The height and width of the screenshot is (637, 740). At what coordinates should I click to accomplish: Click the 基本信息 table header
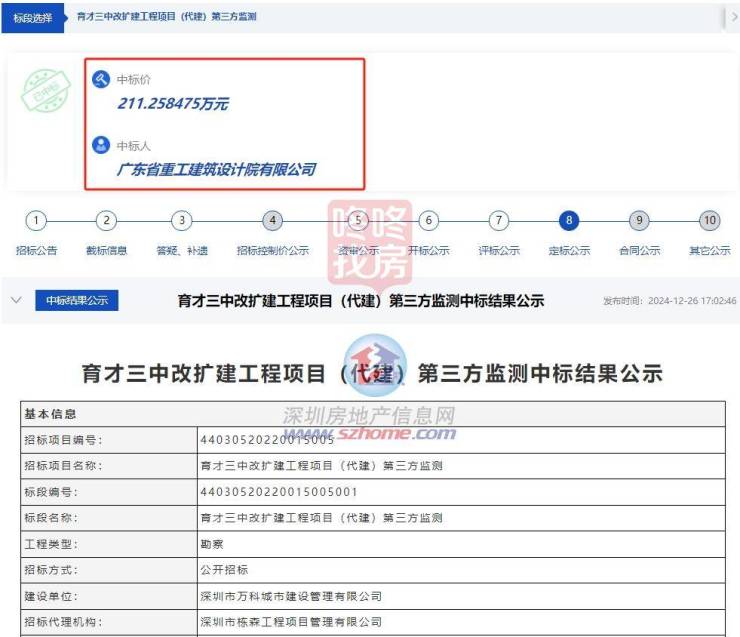[x=373, y=414]
